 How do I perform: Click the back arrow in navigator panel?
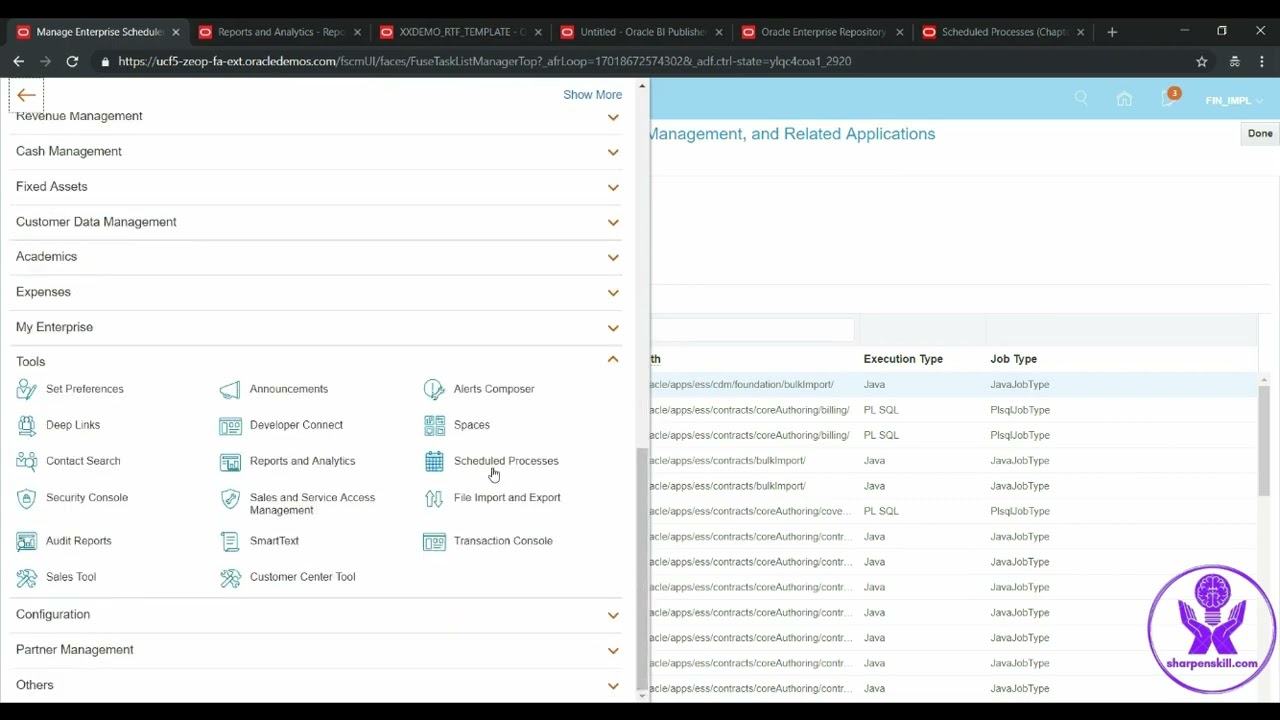pyautogui.click(x=26, y=95)
